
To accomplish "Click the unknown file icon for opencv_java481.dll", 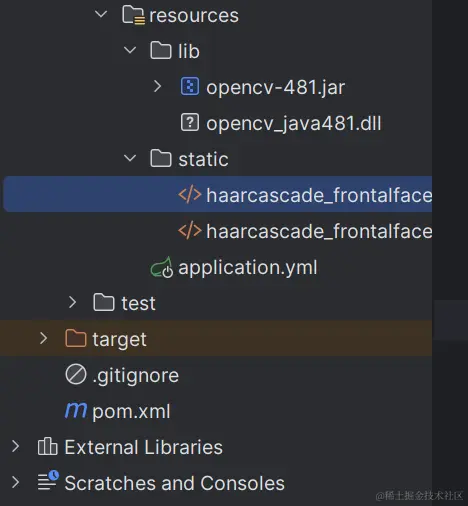I will coord(190,122).
